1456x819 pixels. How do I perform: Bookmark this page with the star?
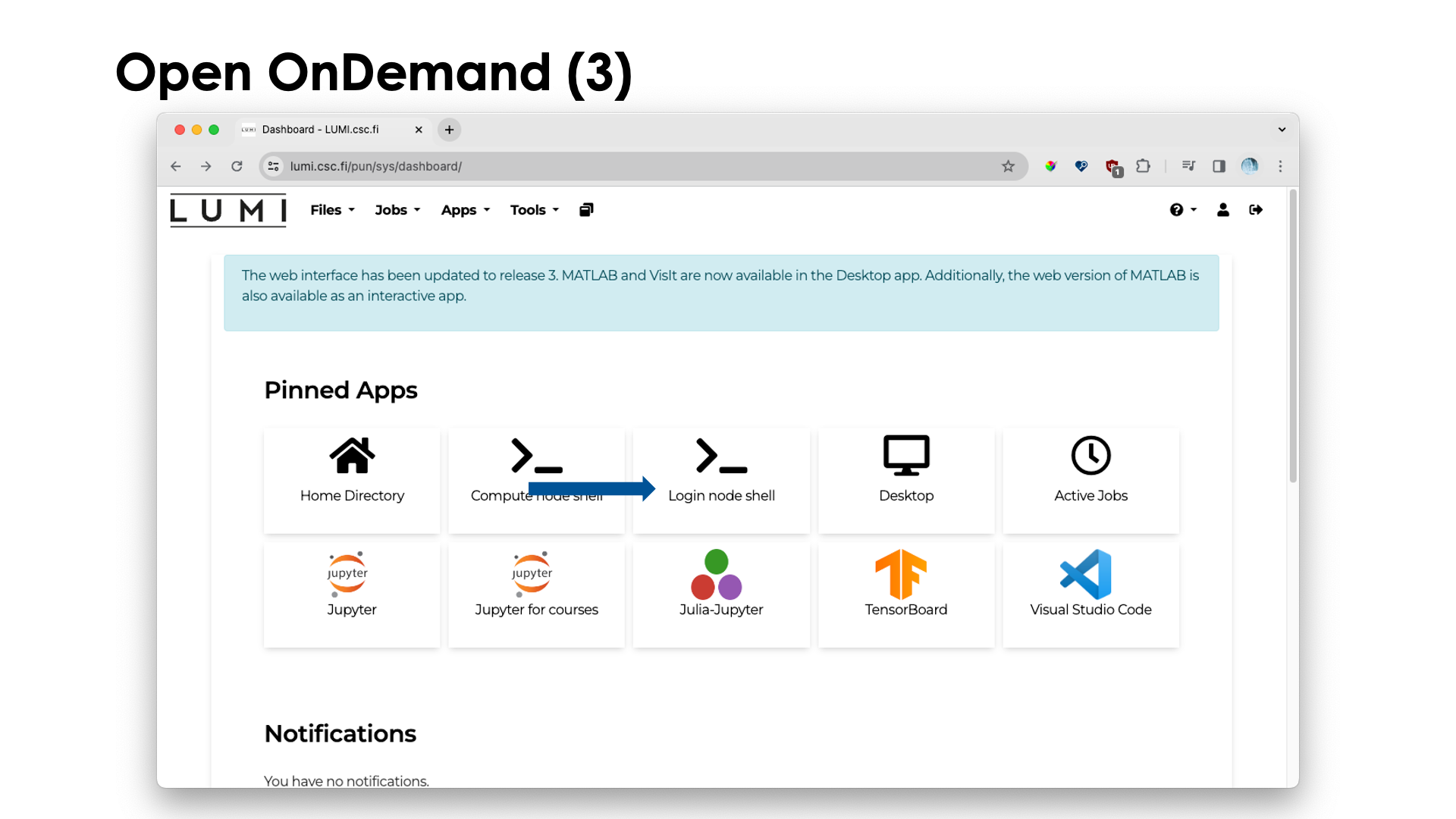(1008, 166)
